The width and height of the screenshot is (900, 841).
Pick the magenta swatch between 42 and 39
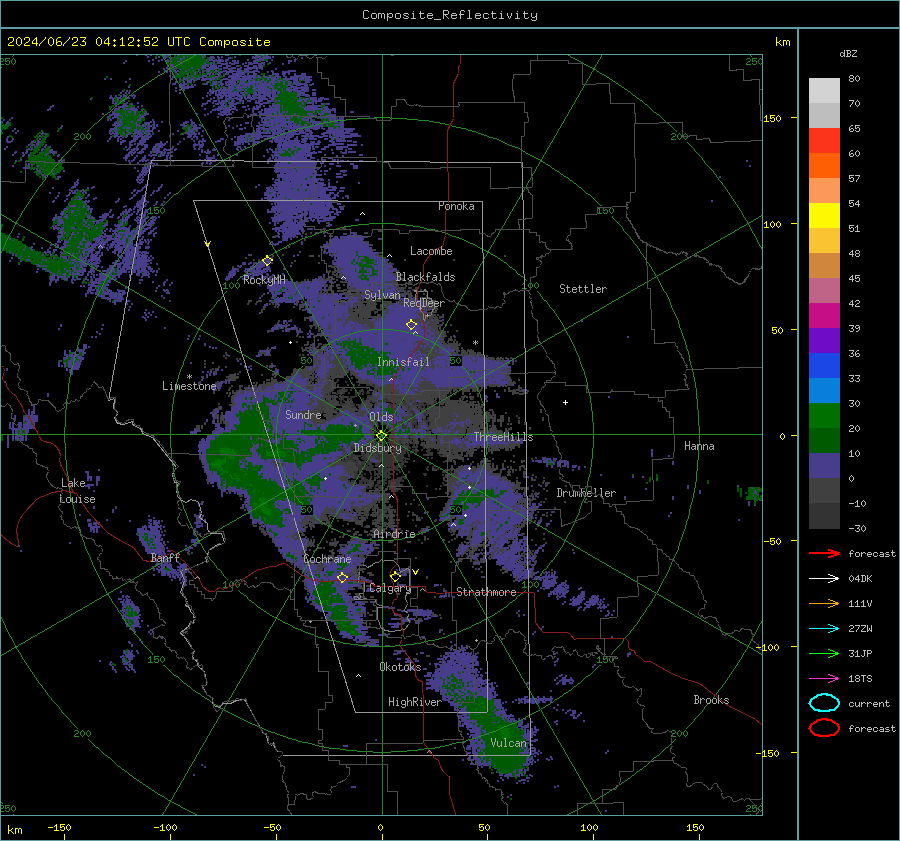(824, 315)
